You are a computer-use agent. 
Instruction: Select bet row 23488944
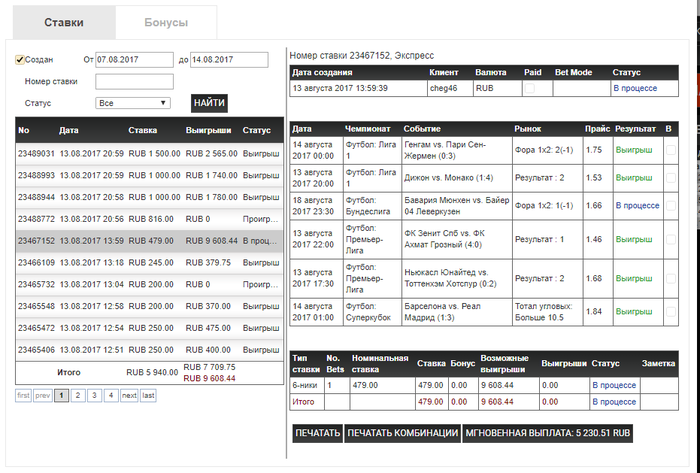(150, 198)
